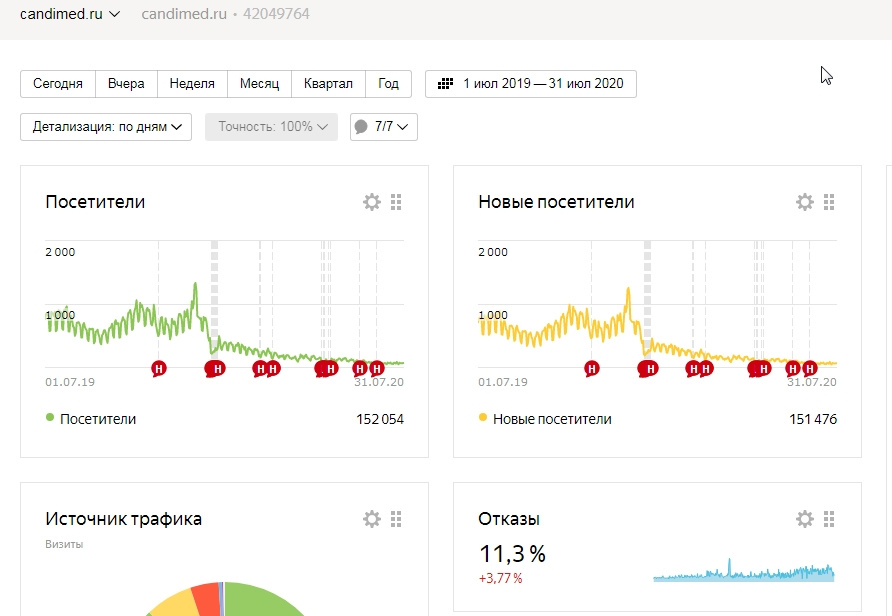The height and width of the screenshot is (616, 892).
Task: Click the leftmost annotation marker on Новые посетители chart
Action: (x=592, y=369)
